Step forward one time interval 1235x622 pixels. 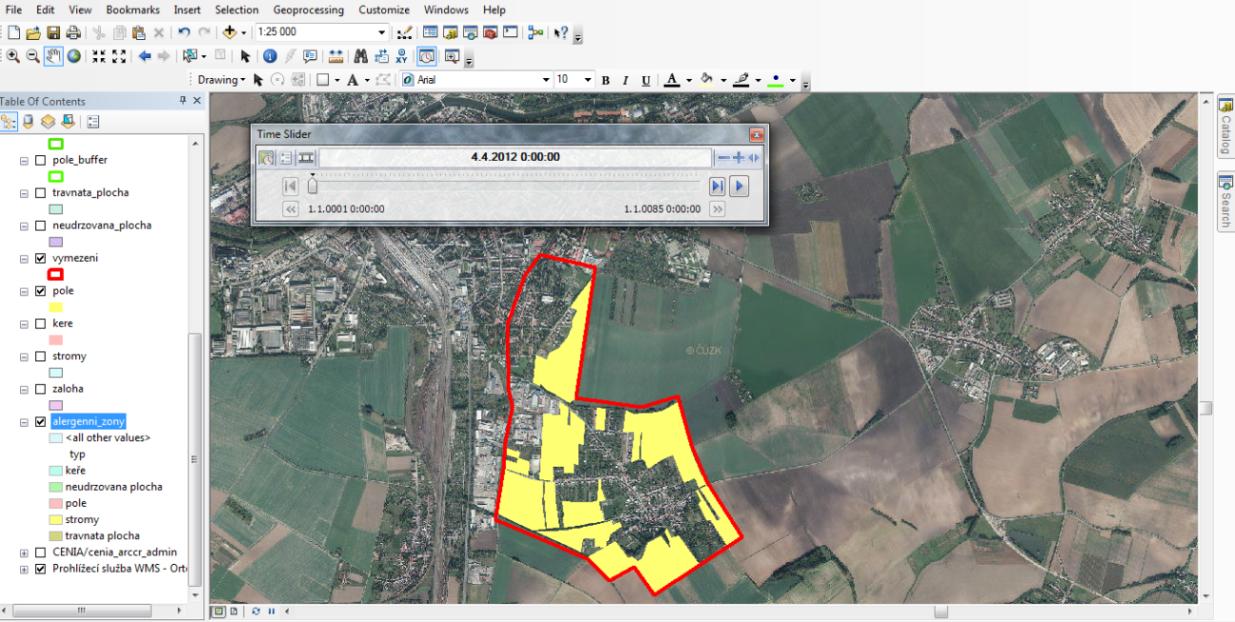click(x=717, y=187)
